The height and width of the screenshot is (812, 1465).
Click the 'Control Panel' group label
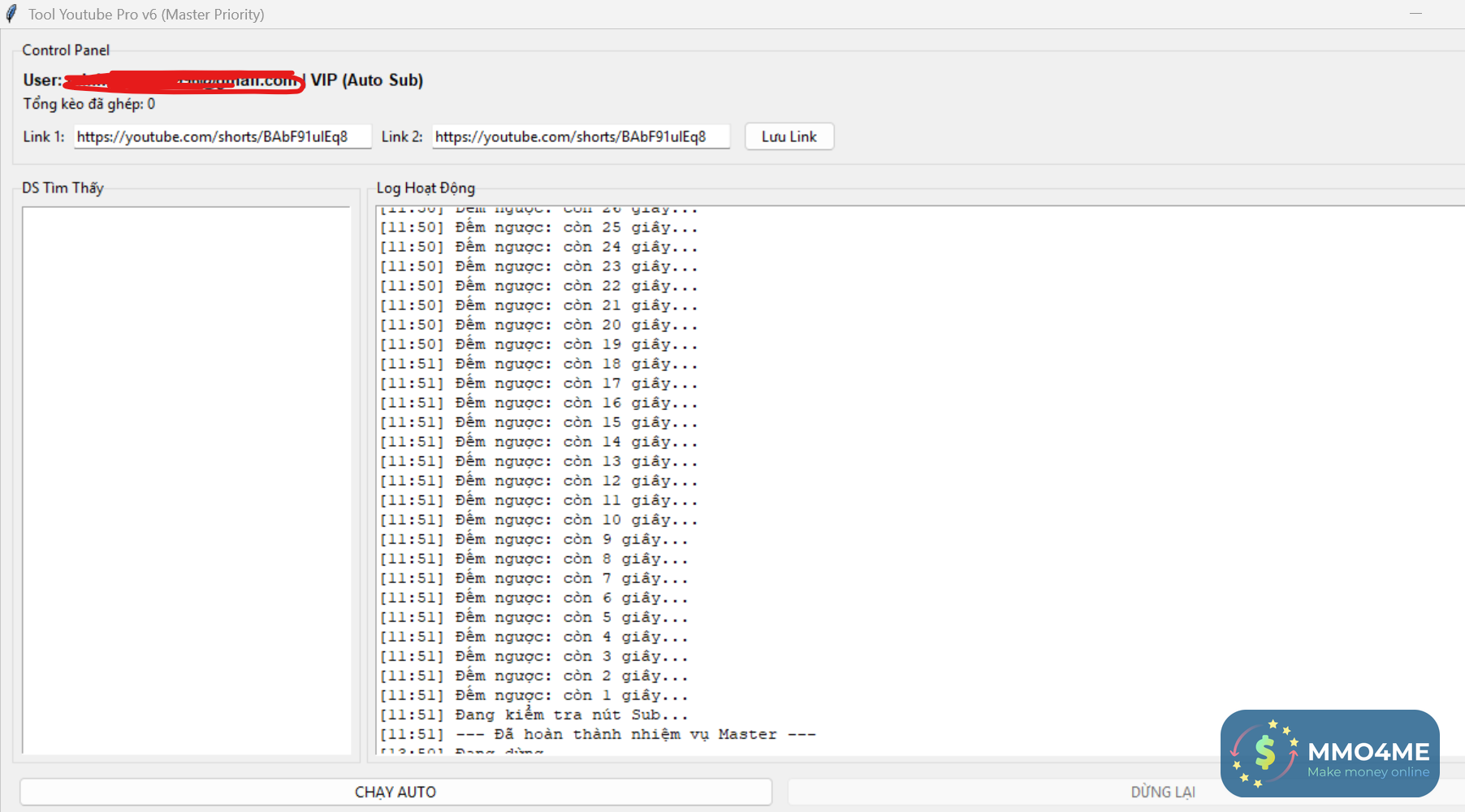(x=66, y=50)
